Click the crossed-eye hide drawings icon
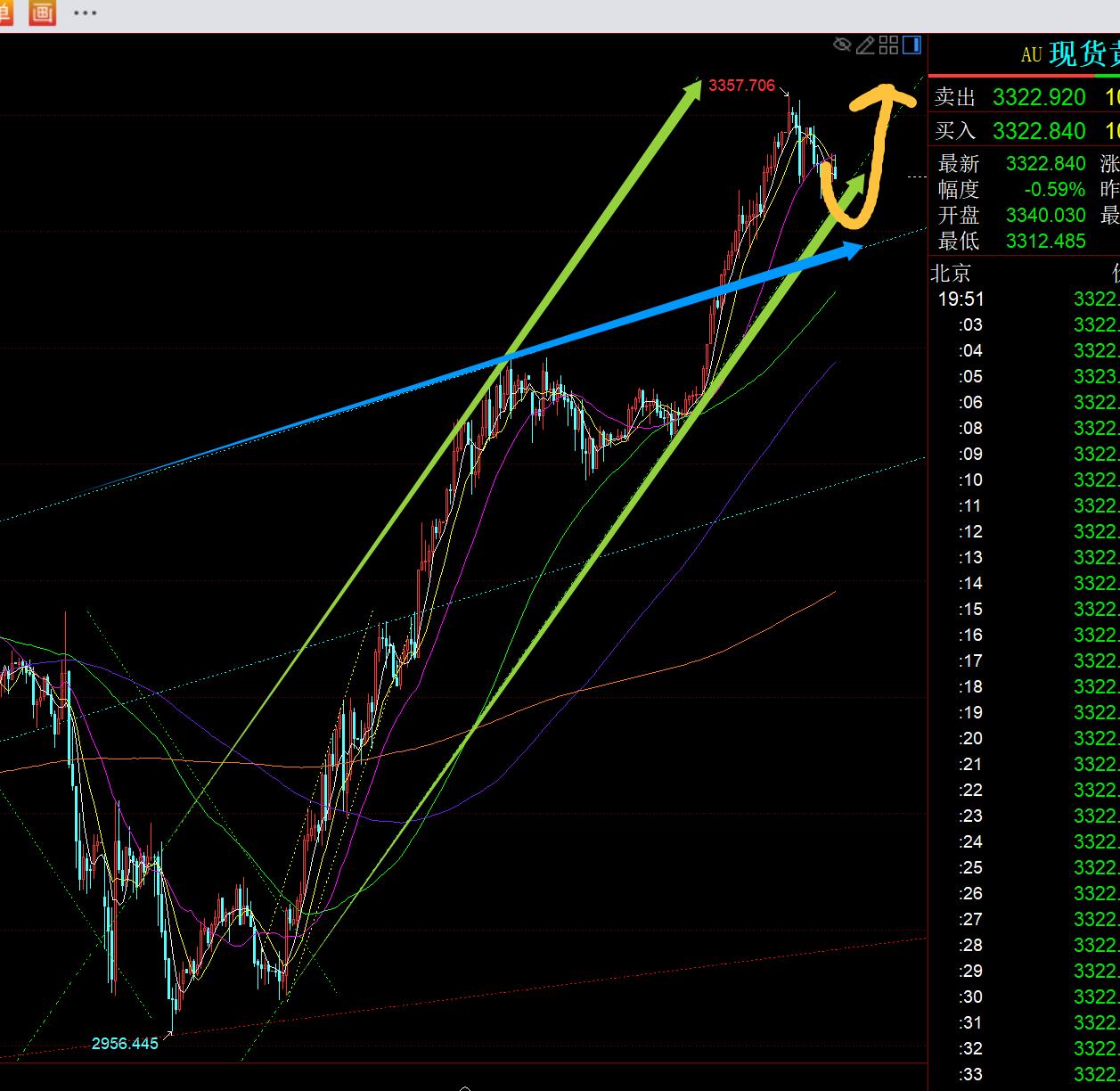The image size is (1120, 1091). [841, 45]
